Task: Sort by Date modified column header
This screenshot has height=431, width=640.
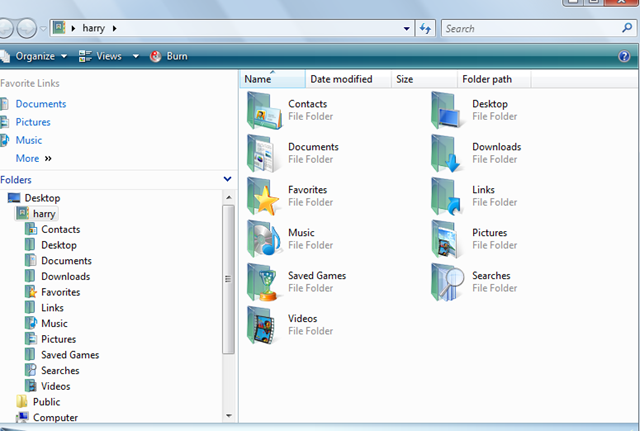Action: 348,79
